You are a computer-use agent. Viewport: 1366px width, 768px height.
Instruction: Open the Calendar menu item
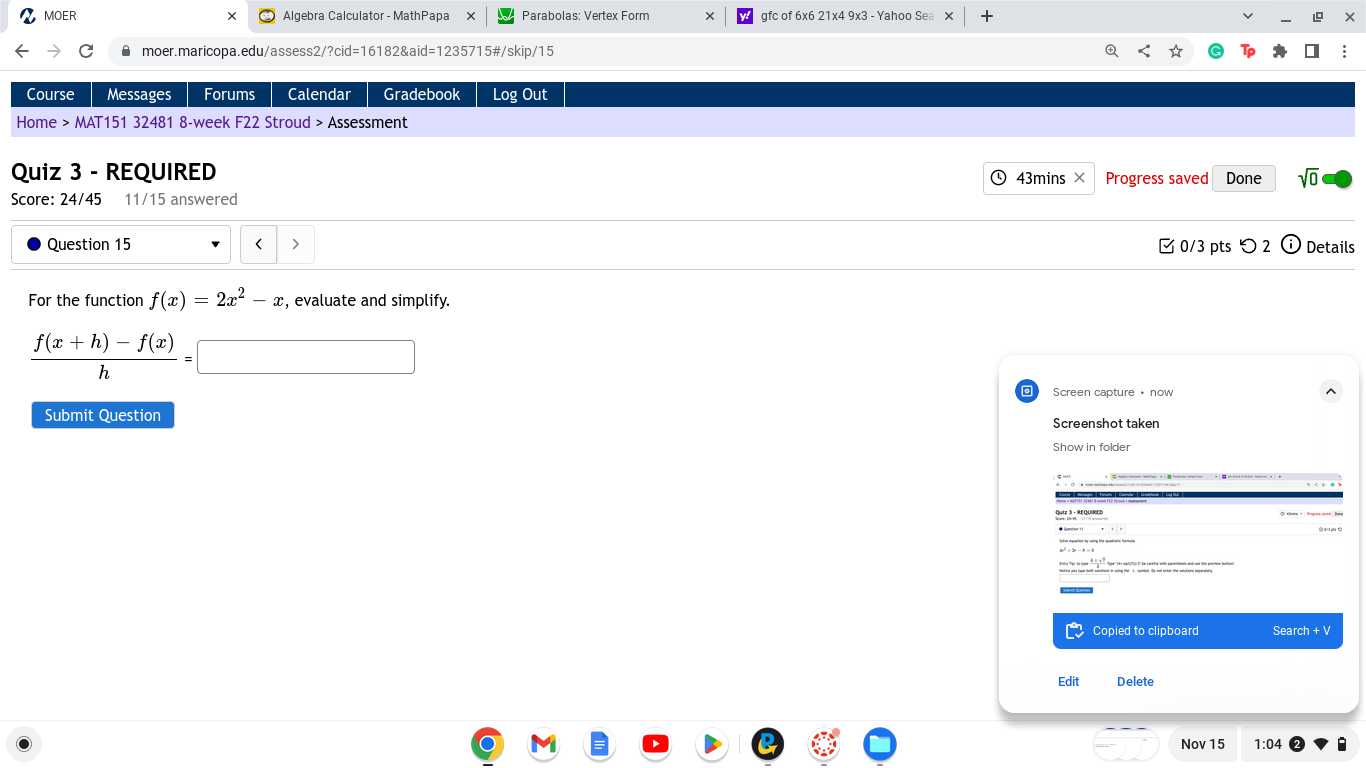click(x=319, y=94)
